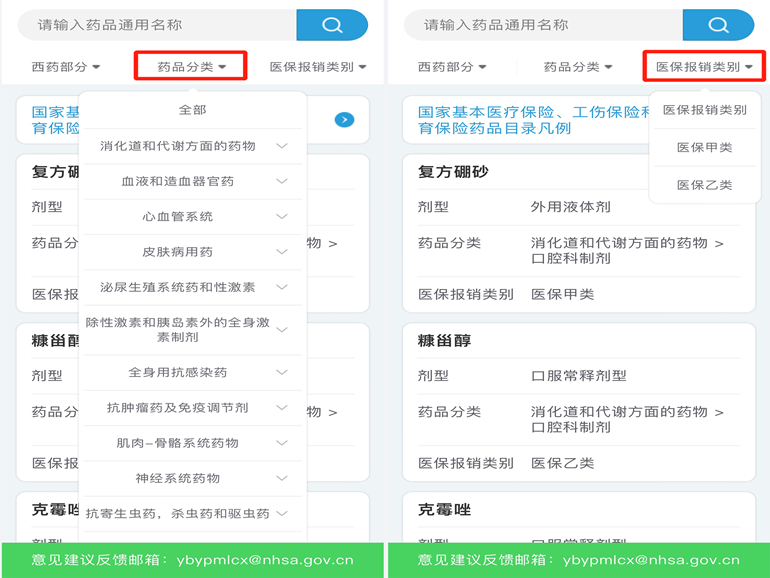Choose 医保甲类 from the reimbursement menu
The image size is (770, 578).
[x=704, y=147]
